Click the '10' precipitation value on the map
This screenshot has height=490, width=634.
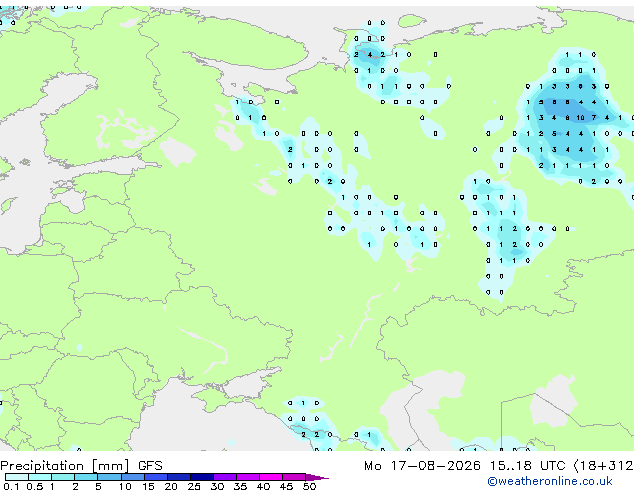click(580, 118)
